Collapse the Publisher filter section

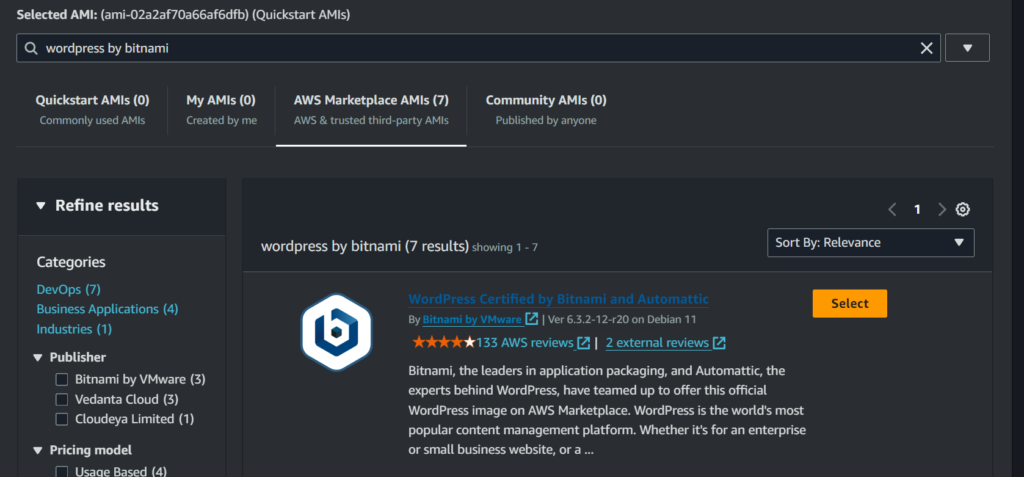(x=37, y=357)
